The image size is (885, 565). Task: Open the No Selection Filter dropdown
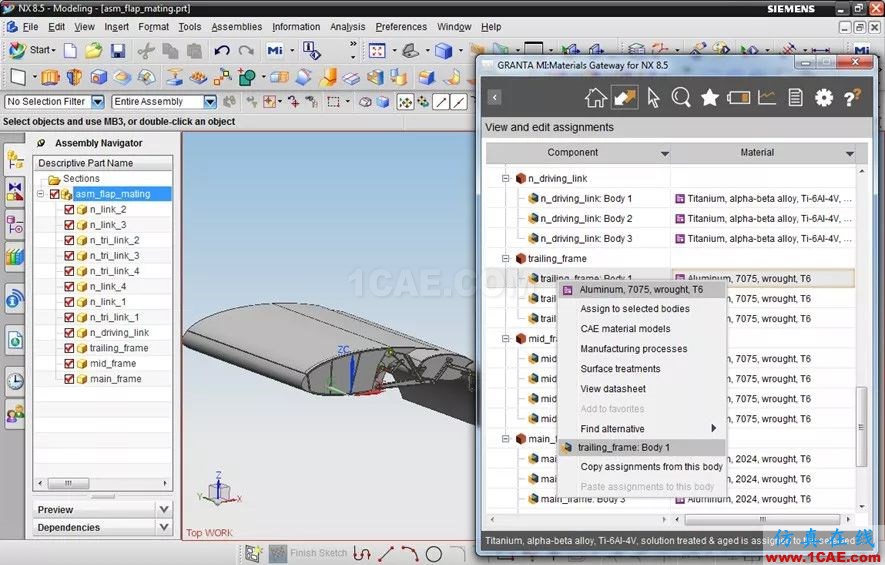98,102
